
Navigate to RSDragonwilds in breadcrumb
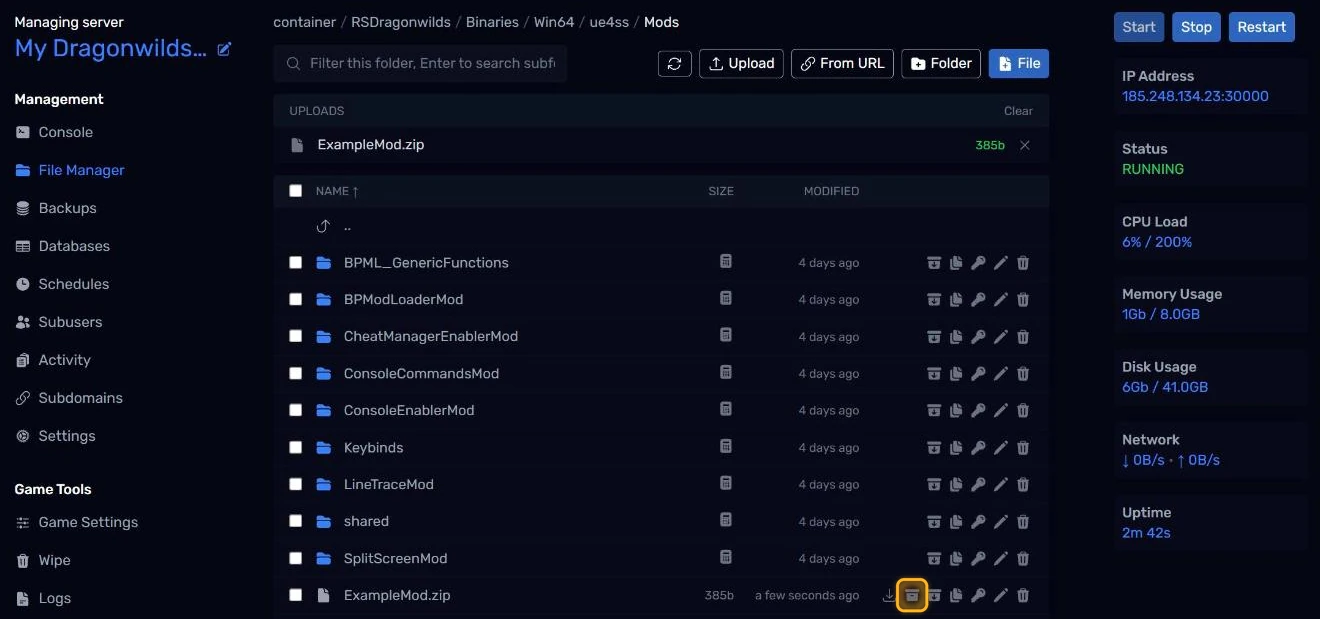click(400, 22)
